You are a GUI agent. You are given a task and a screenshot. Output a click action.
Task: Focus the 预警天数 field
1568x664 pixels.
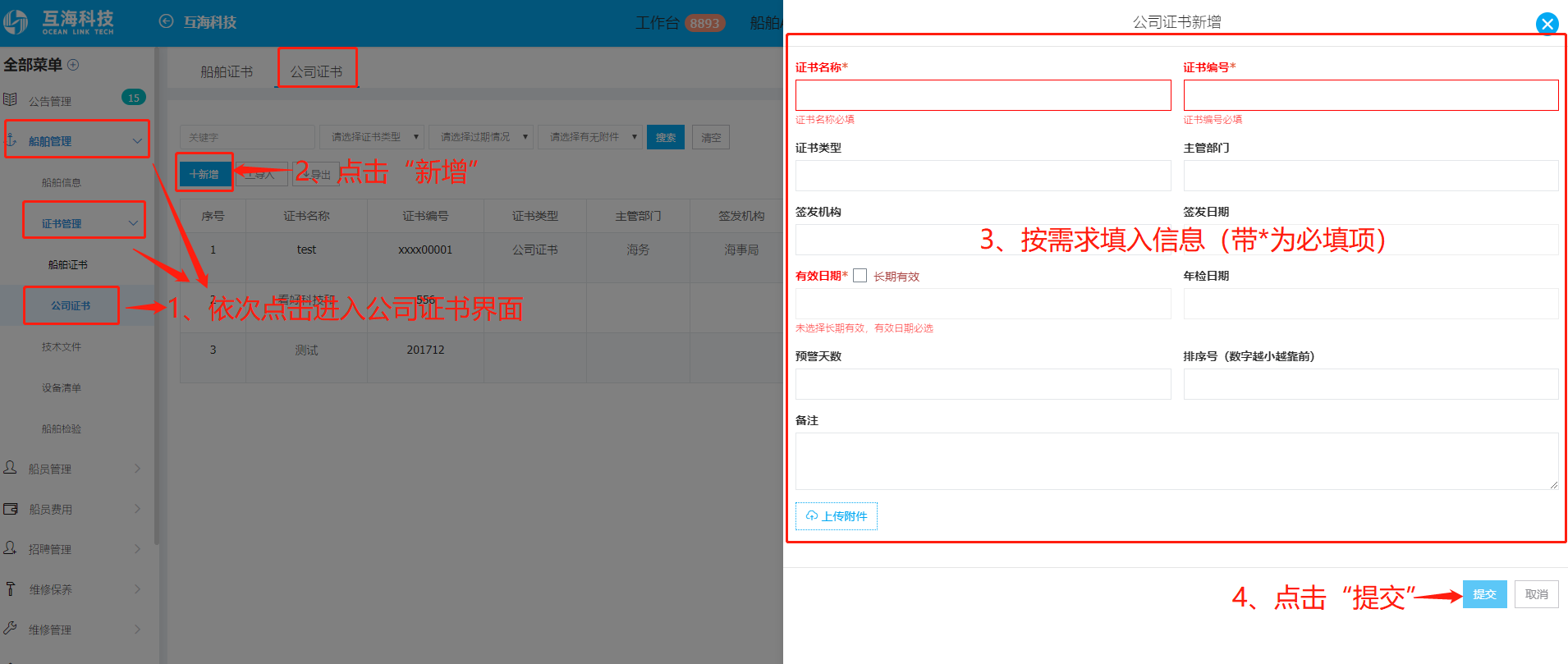983,384
